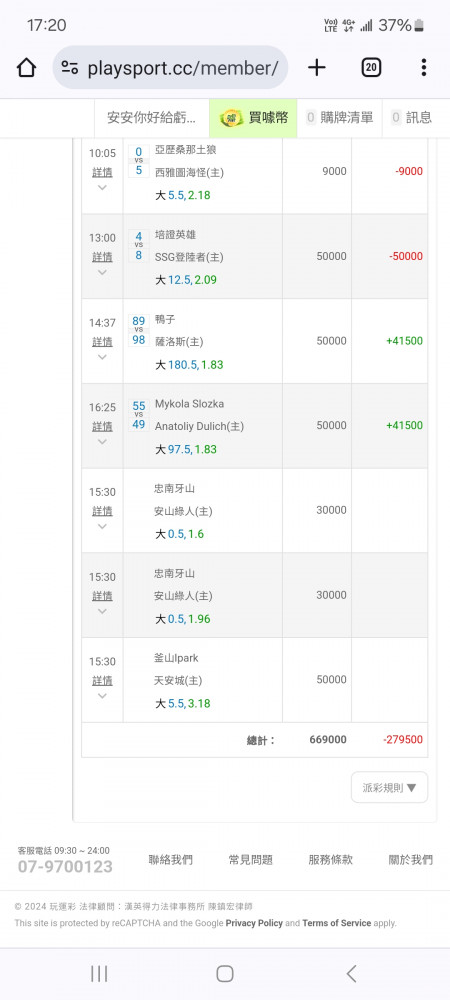Tap the 買噱幣 coin button
450x1000 pixels.
pos(253,117)
